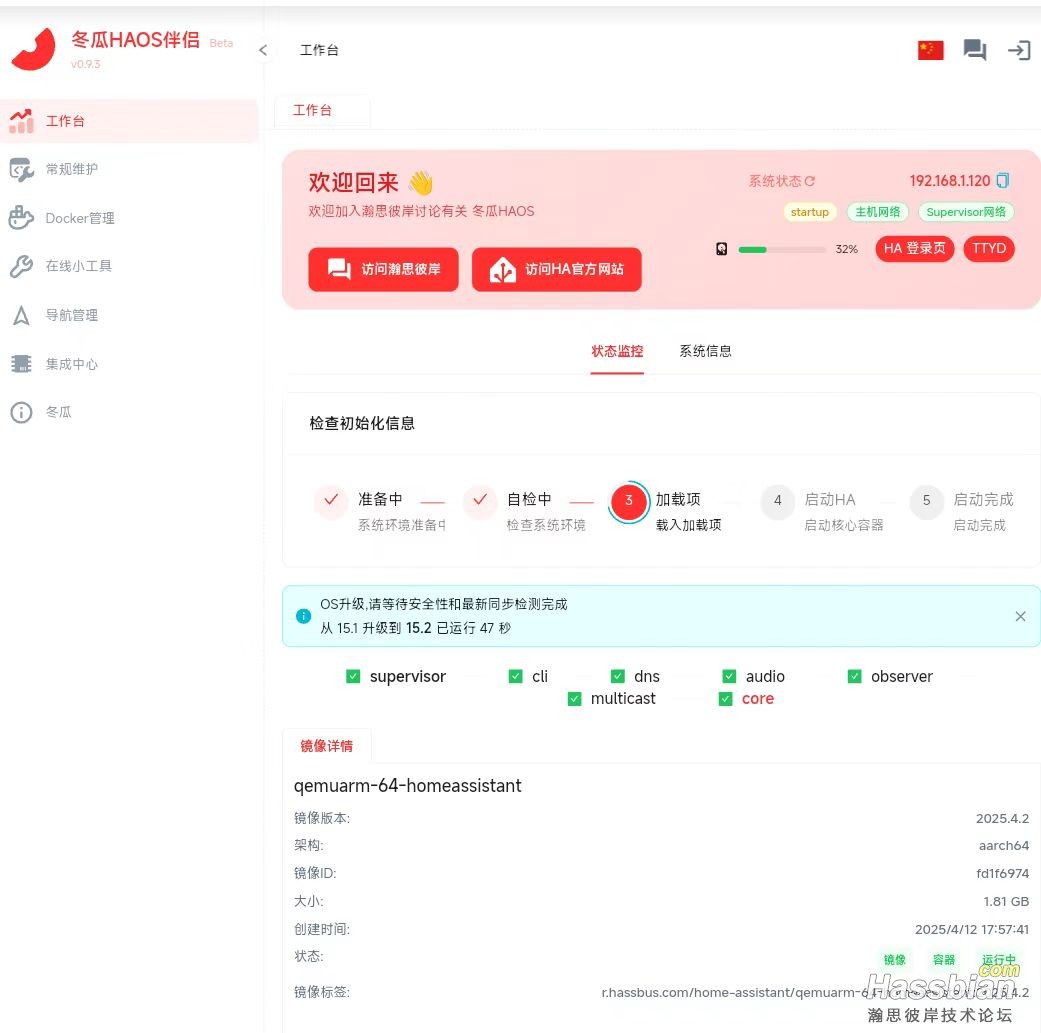This screenshot has width=1041, height=1033.
Task: Click the v0.9.3 version label
Action: pos(86,64)
